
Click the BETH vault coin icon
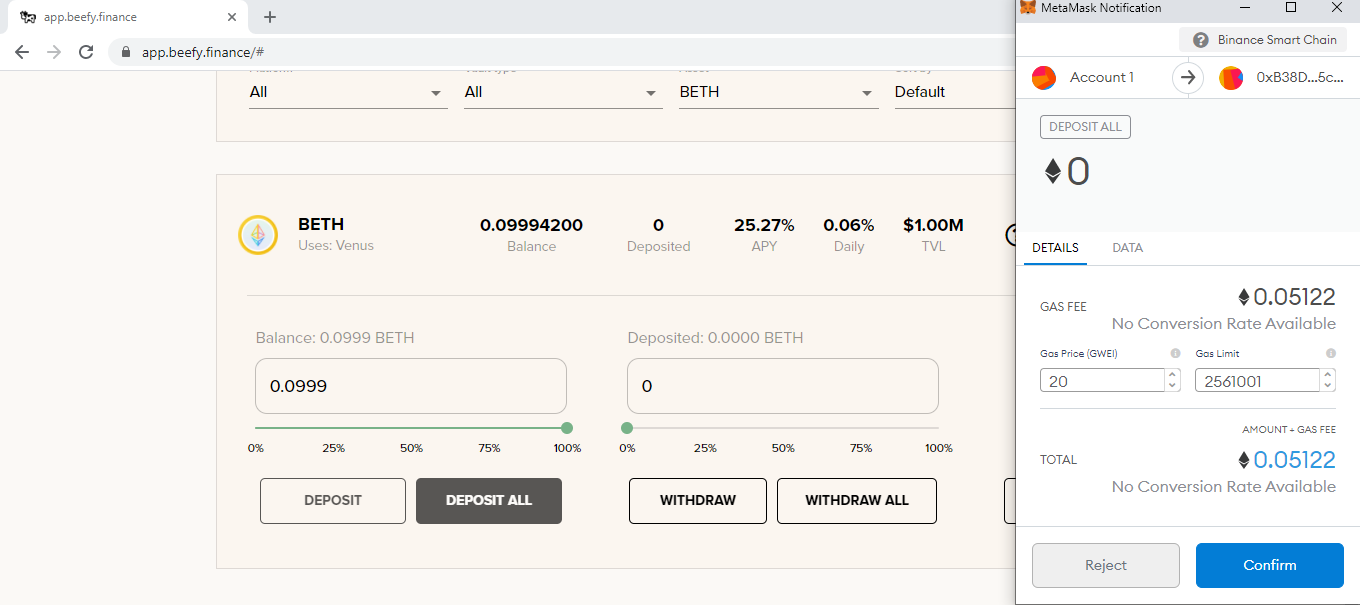tap(258, 235)
